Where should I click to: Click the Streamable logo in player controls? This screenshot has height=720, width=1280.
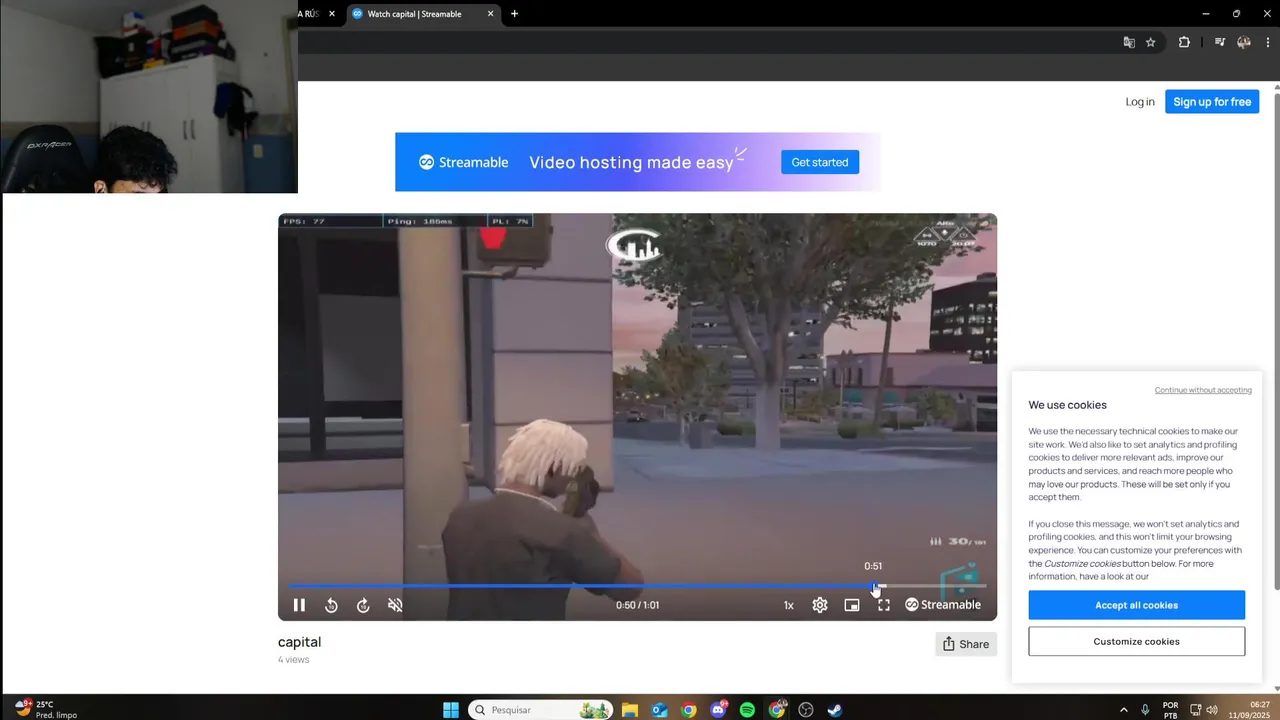coord(943,605)
